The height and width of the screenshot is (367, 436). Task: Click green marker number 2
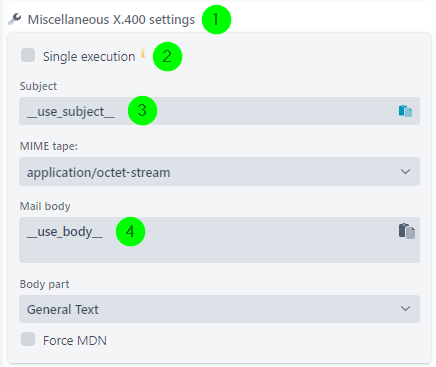[x=167, y=56]
